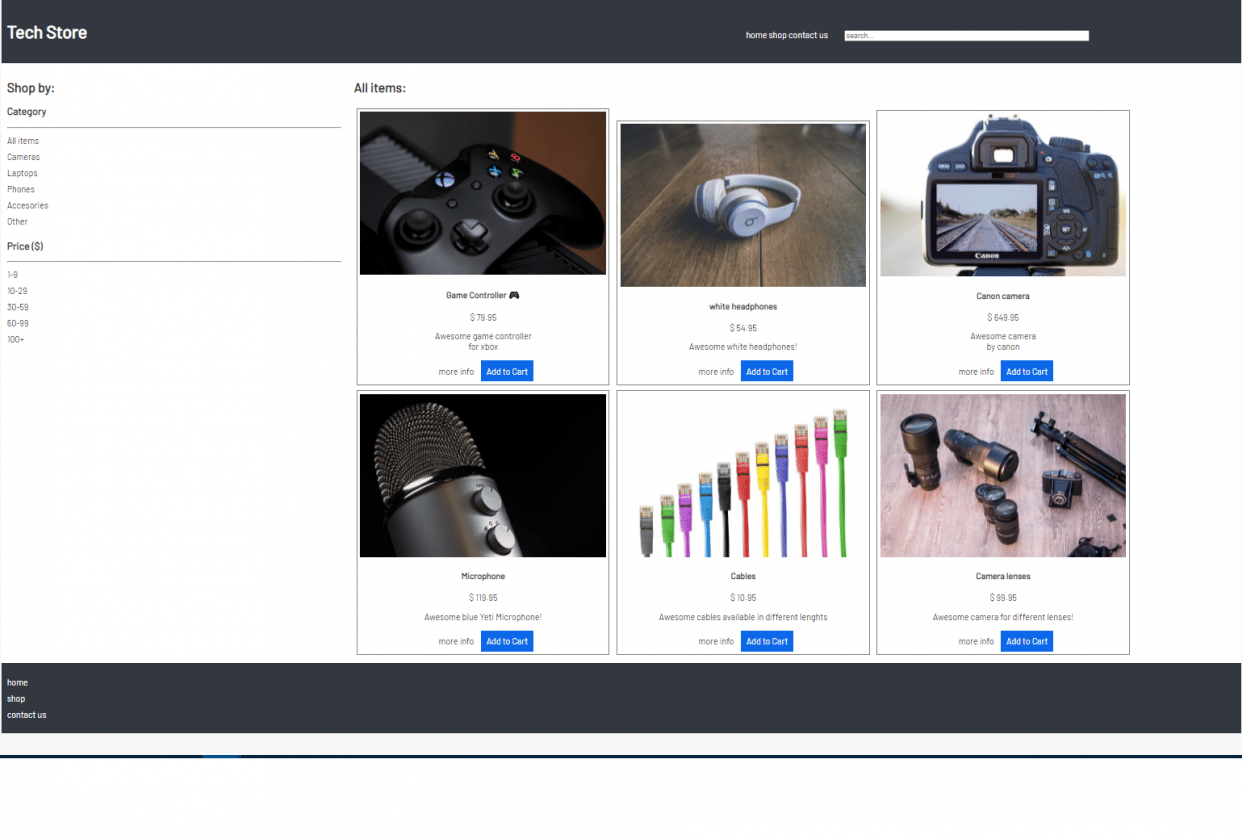The width and height of the screenshot is (1242, 839).
Task: Add the Microphone to cart
Action: pos(506,641)
